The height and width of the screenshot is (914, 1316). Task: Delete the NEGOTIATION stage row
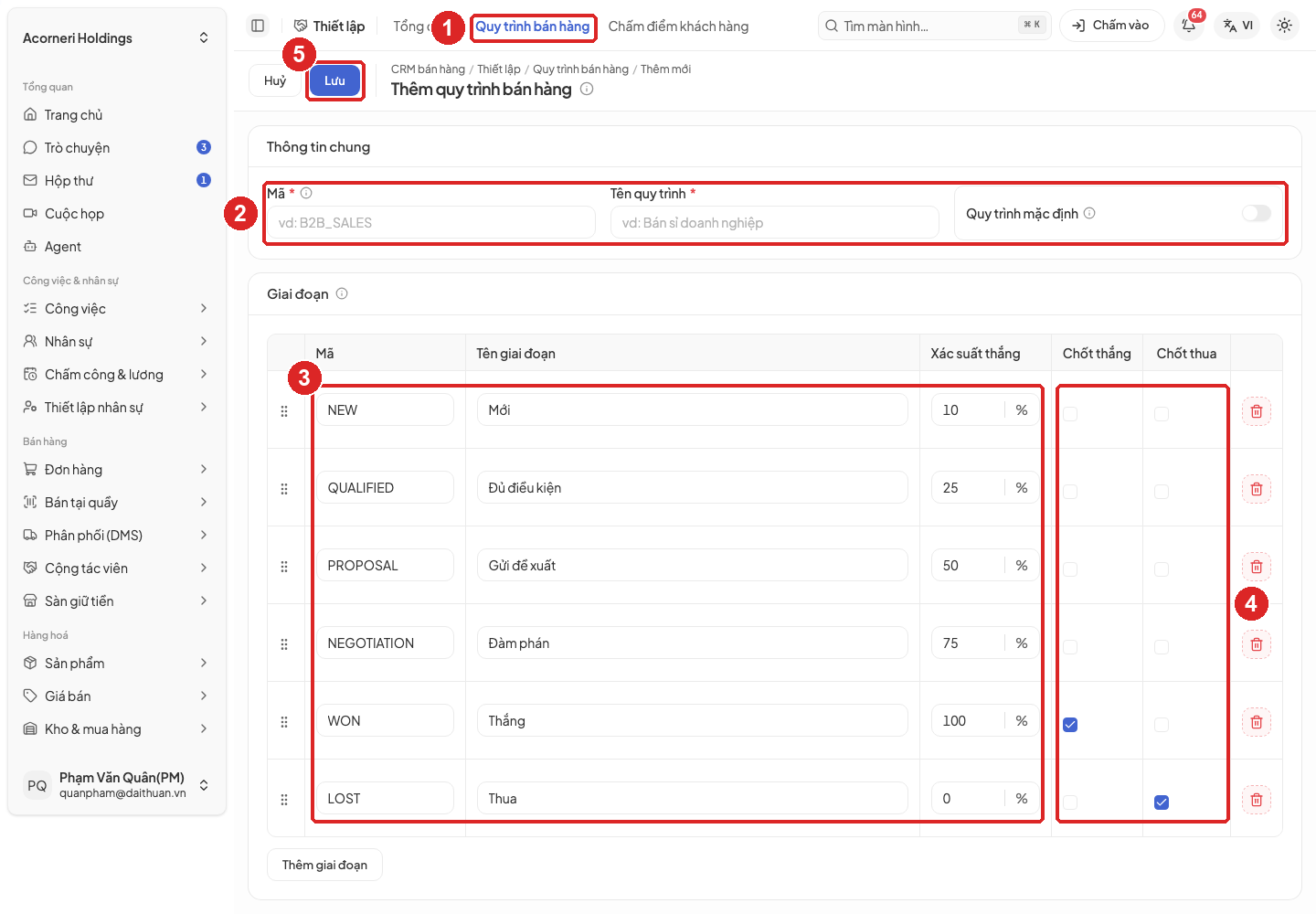[1257, 644]
